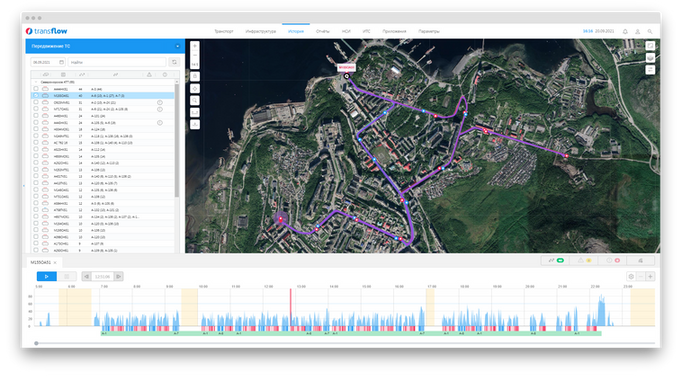This screenshot has width=682, height=379.
Task: Click the route start marker on map
Action: click(347, 76)
